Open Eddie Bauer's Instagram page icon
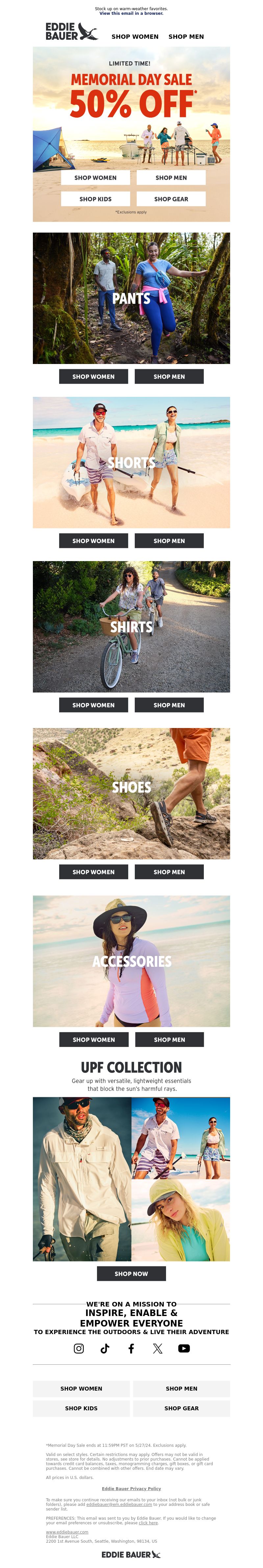 [79, 1348]
